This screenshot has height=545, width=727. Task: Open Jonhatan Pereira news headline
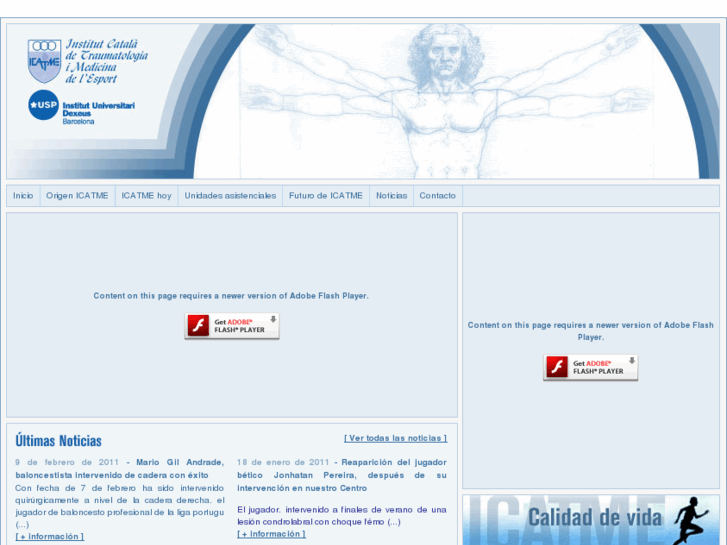coord(342,475)
